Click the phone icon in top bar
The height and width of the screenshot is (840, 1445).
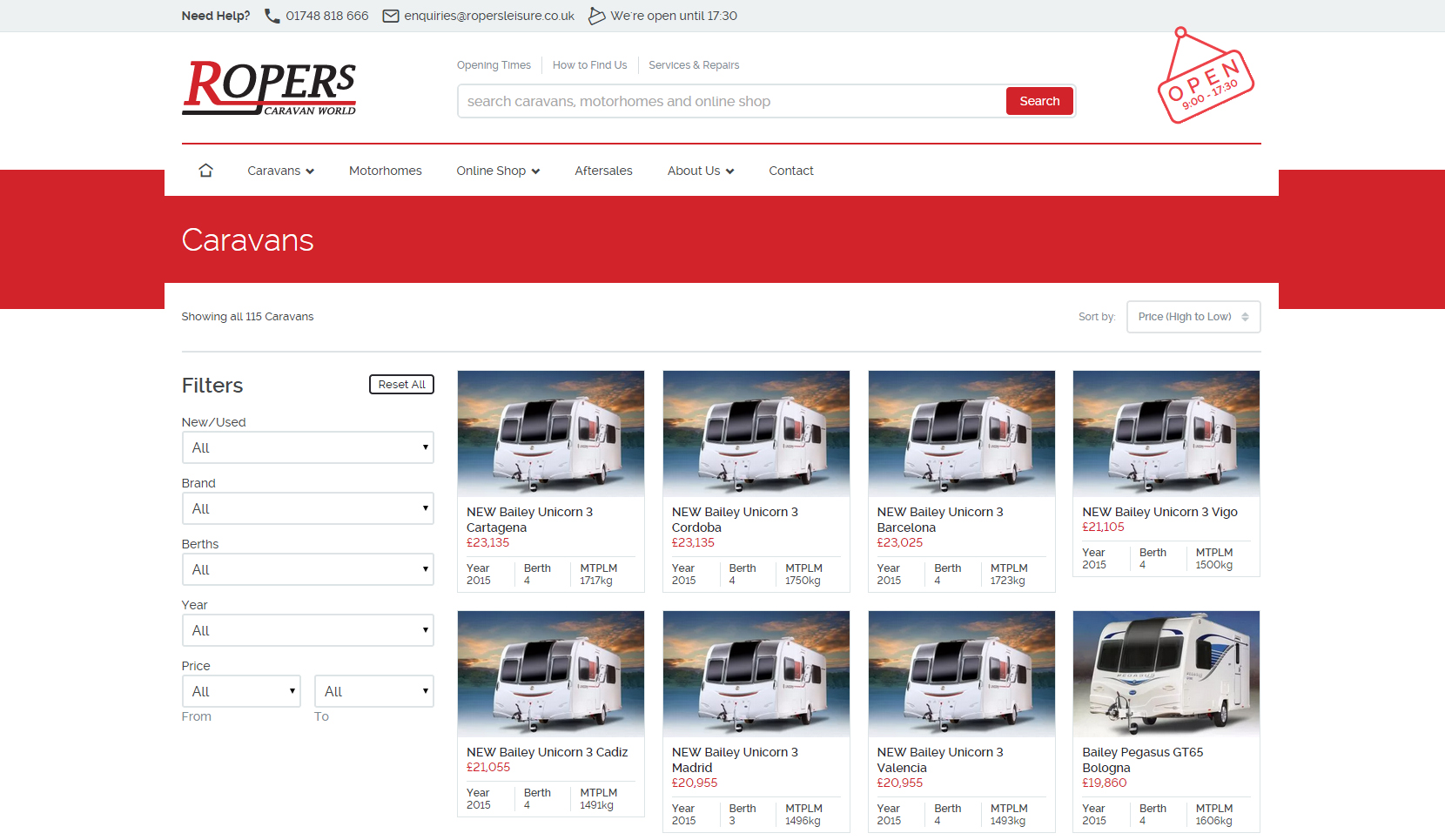[x=272, y=16]
